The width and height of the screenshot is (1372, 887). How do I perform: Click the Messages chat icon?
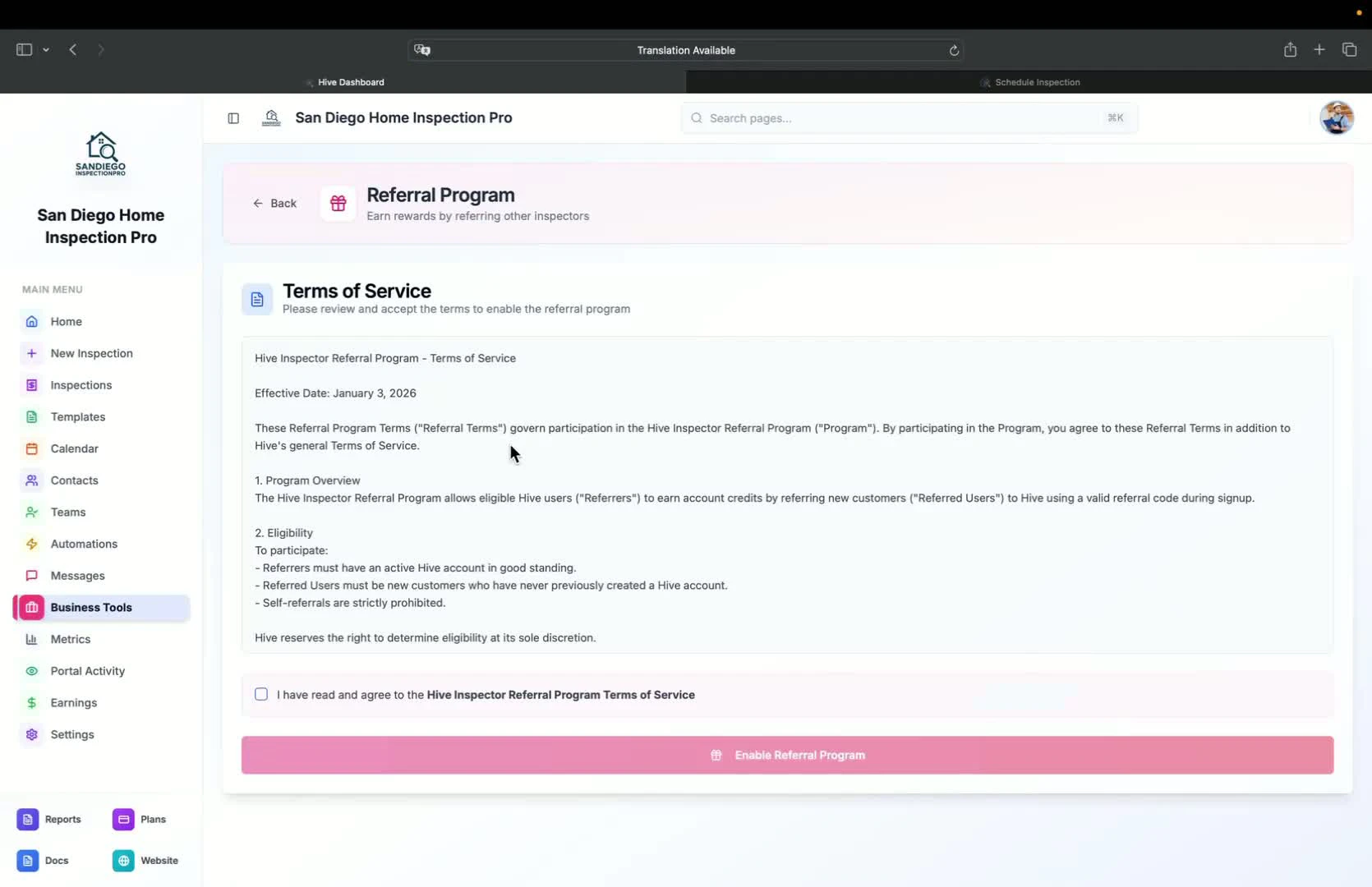tap(31, 576)
